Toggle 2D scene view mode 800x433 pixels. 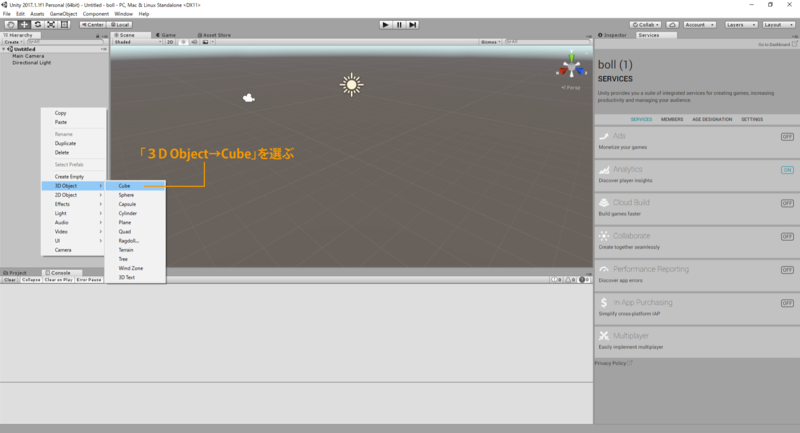[x=170, y=42]
